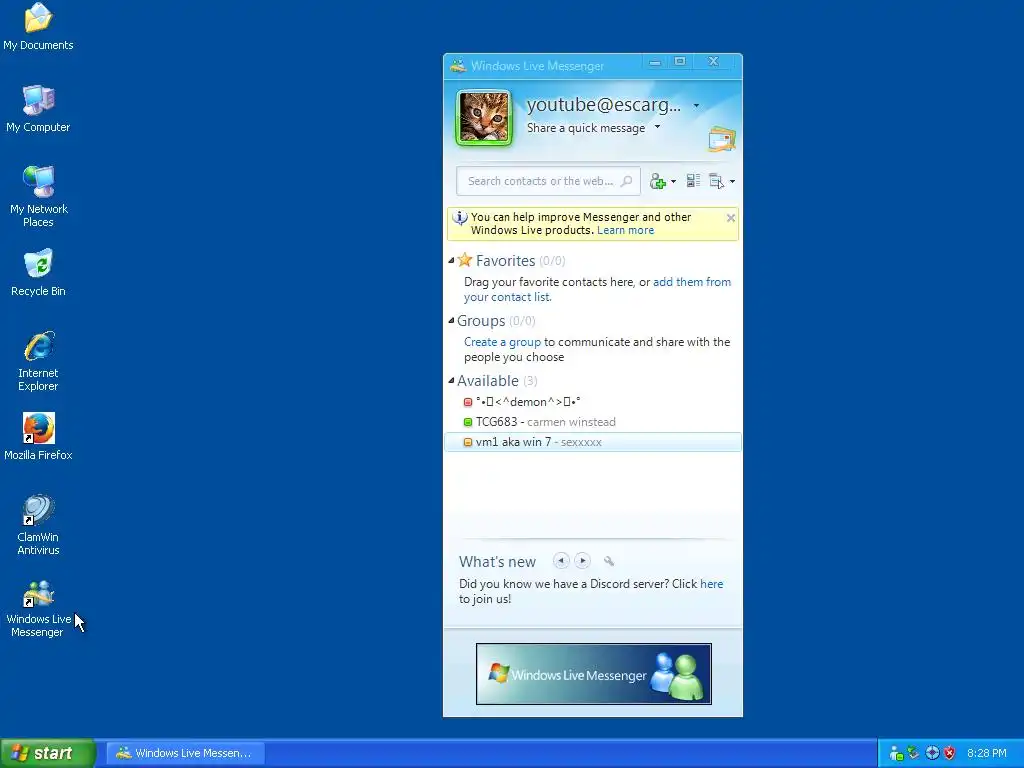1024x768 pixels.
Task: Select My Network Places desktop icon
Action: point(39,196)
